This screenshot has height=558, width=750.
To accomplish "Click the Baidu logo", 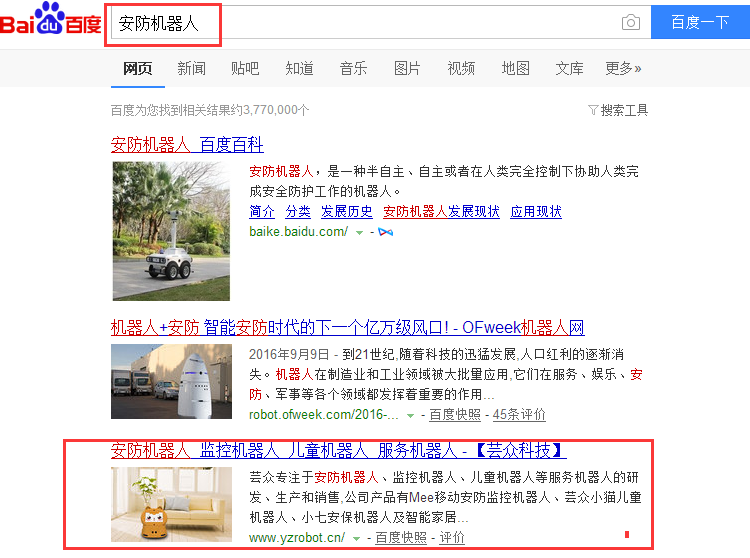I will click(x=51, y=19).
